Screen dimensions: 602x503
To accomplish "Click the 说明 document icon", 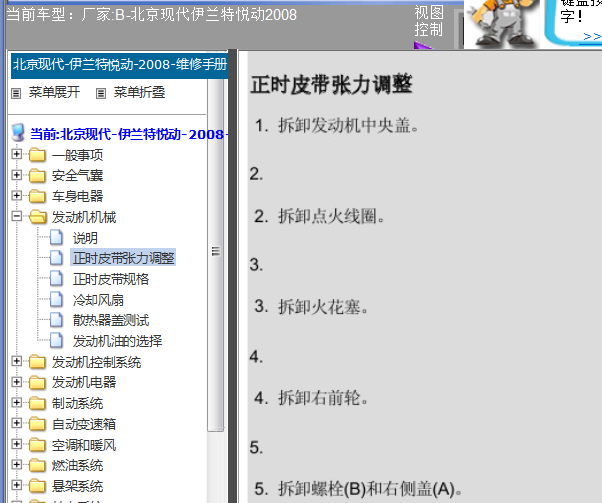I will 56,237.
